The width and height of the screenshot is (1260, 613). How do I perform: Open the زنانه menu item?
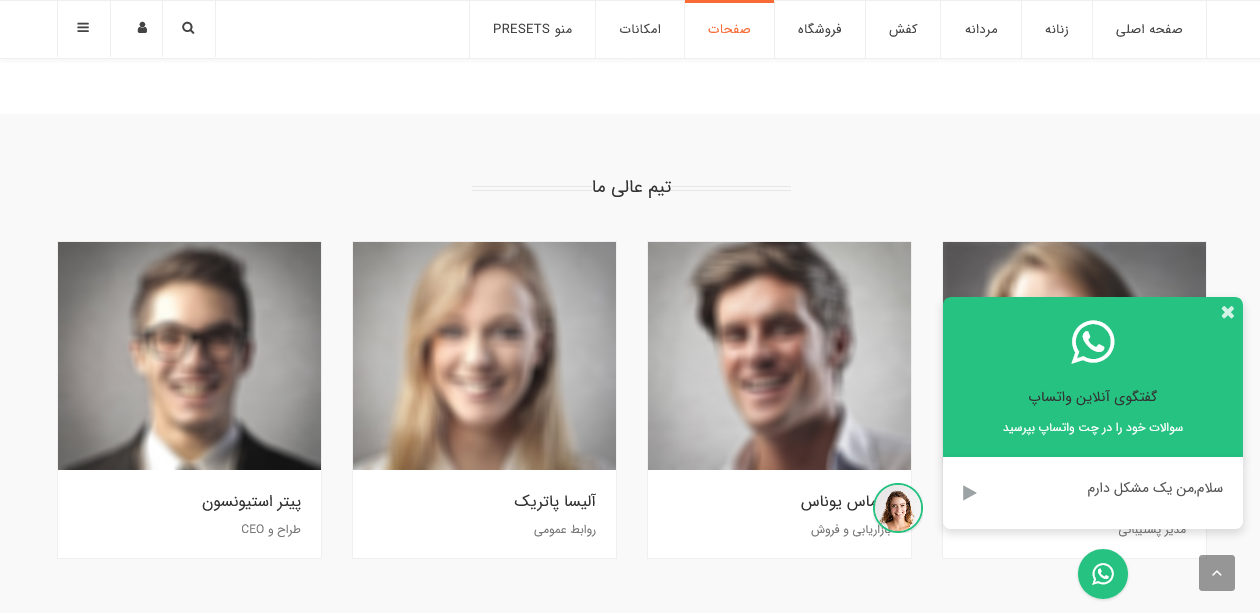[1057, 29]
